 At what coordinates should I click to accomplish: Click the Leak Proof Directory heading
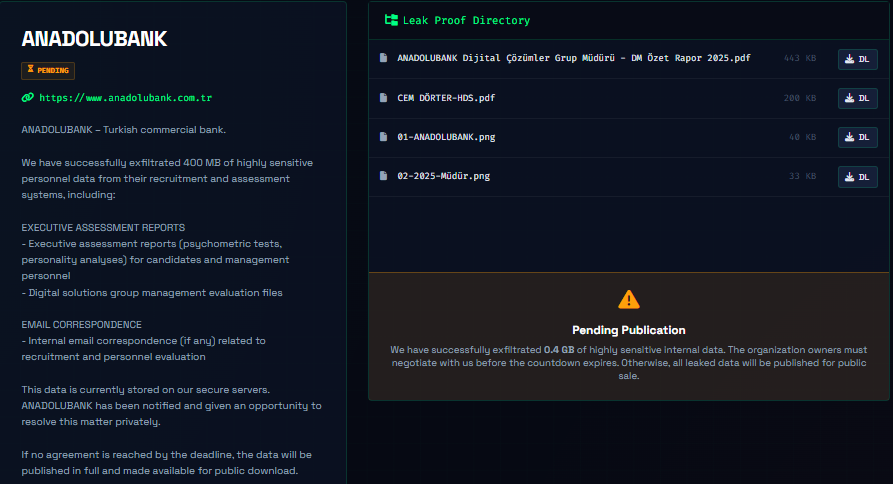pyautogui.click(x=466, y=20)
